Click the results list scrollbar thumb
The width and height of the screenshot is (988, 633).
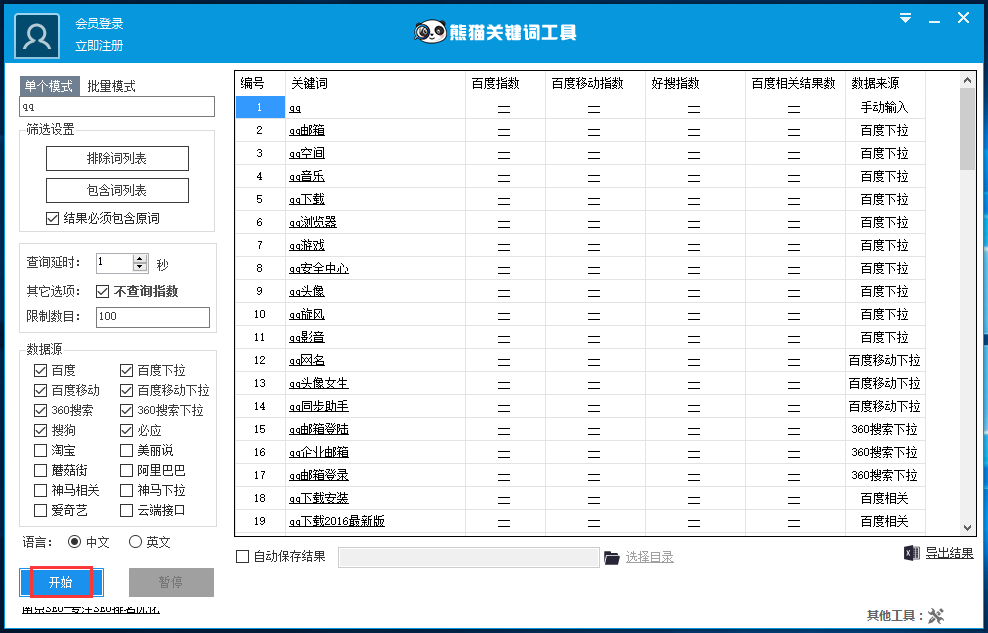tap(967, 129)
